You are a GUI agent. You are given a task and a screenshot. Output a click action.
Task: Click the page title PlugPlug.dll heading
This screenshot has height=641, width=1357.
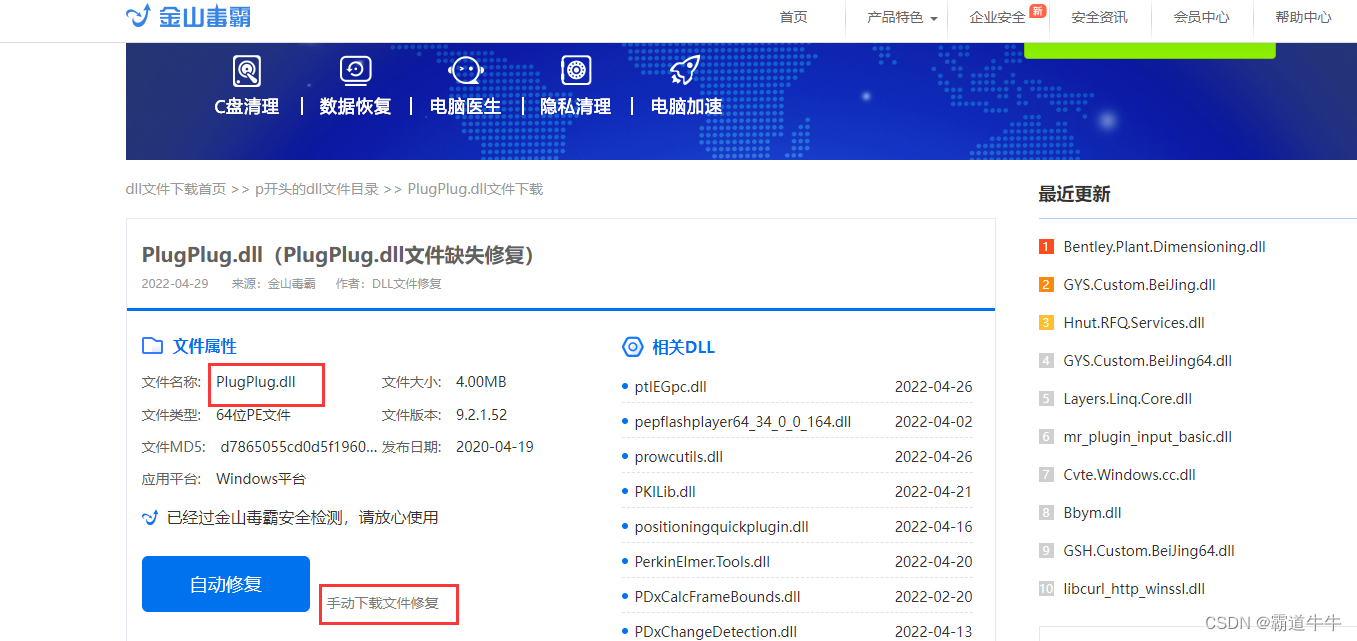tap(339, 256)
